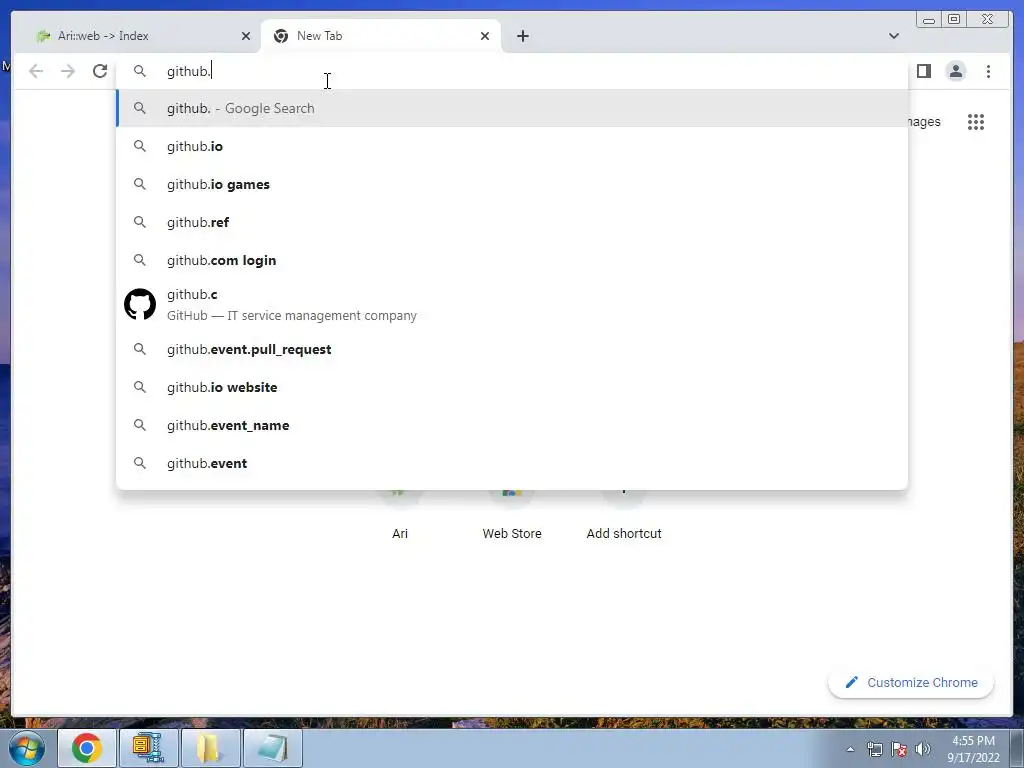Image resolution: width=1024 pixels, height=768 pixels.
Task: Pick the github.ref suggestion
Action: click(x=512, y=222)
